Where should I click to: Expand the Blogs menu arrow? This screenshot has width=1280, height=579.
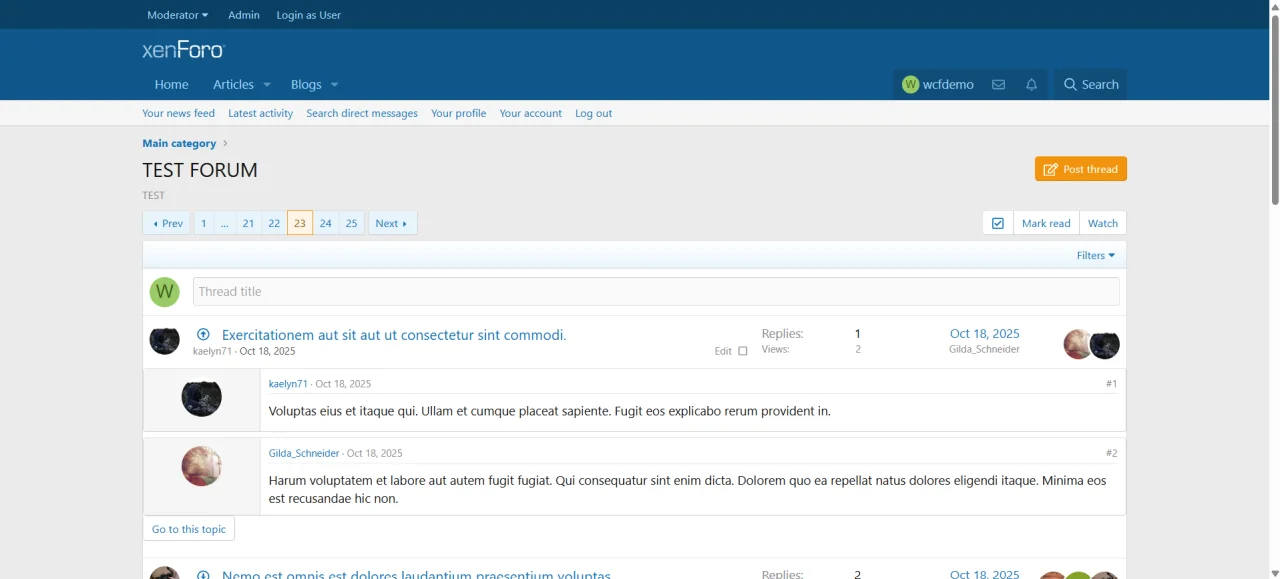334,85
